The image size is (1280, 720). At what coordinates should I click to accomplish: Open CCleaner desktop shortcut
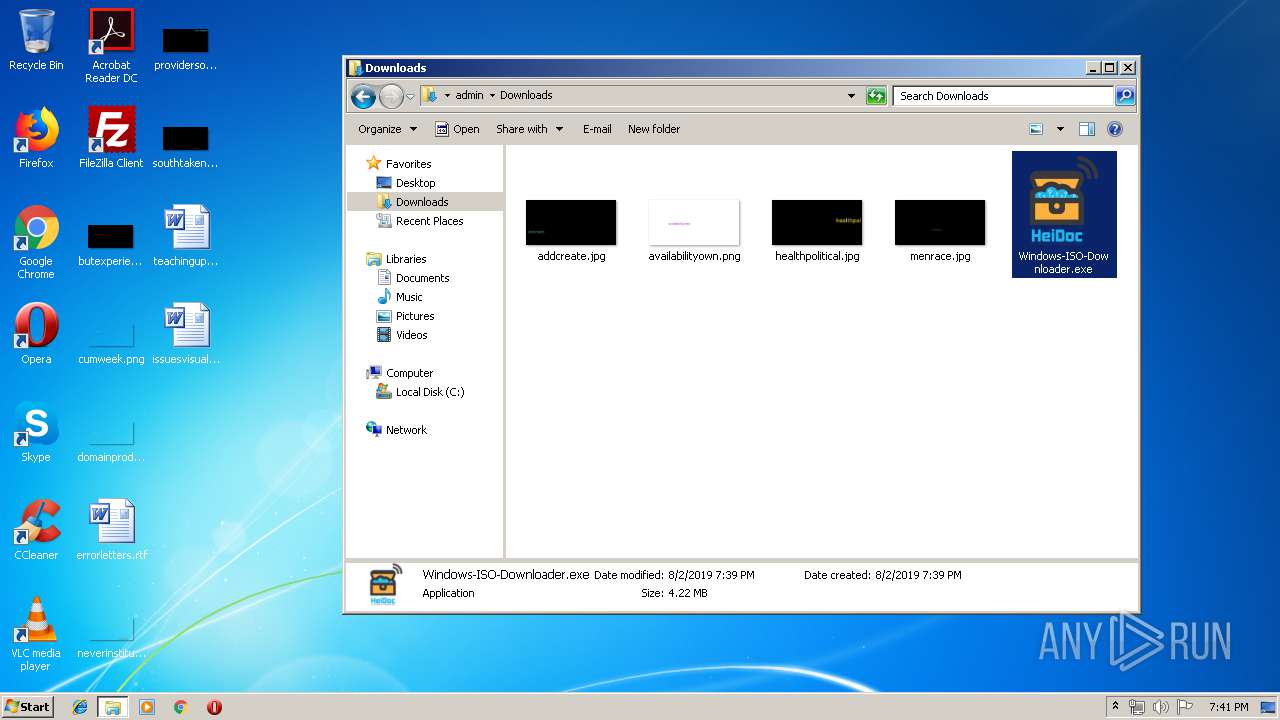(x=36, y=530)
